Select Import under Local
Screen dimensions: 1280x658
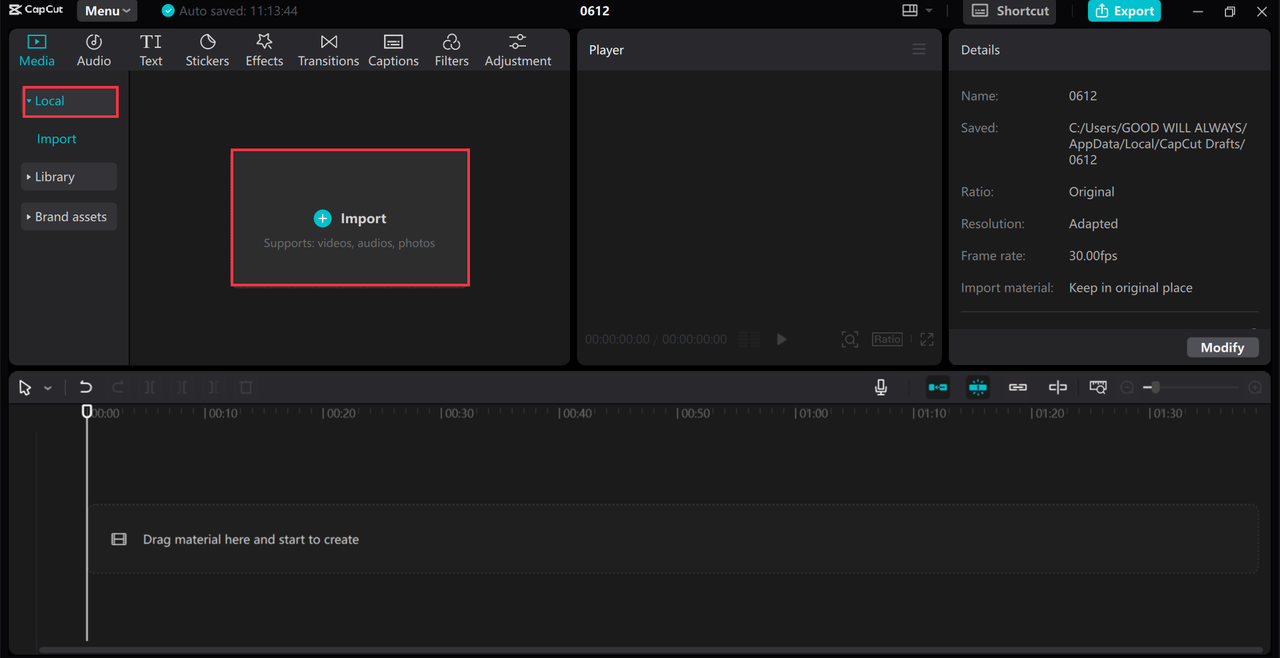pos(57,139)
